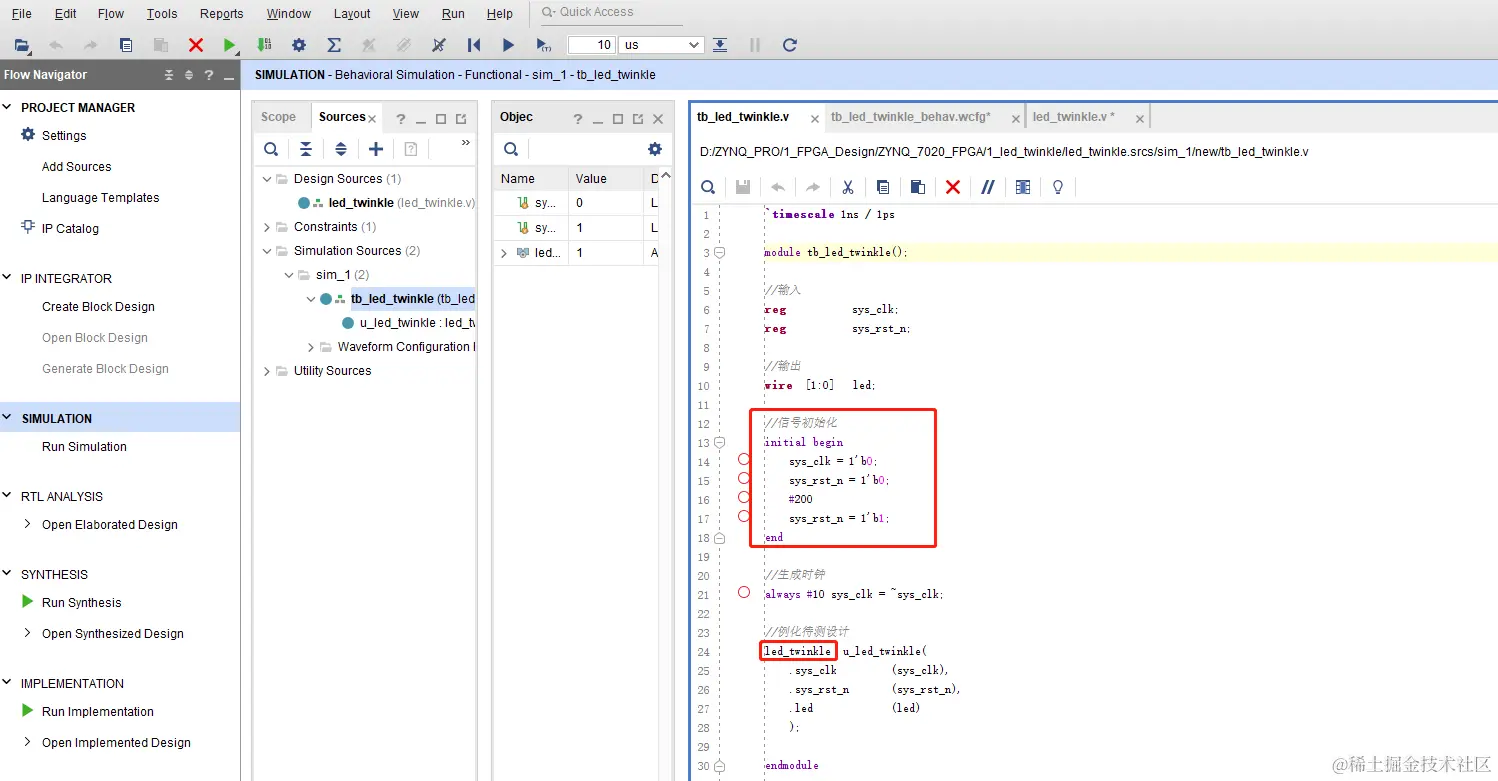
Task: Click the Add Sources plus icon
Action: pyautogui.click(x=376, y=149)
